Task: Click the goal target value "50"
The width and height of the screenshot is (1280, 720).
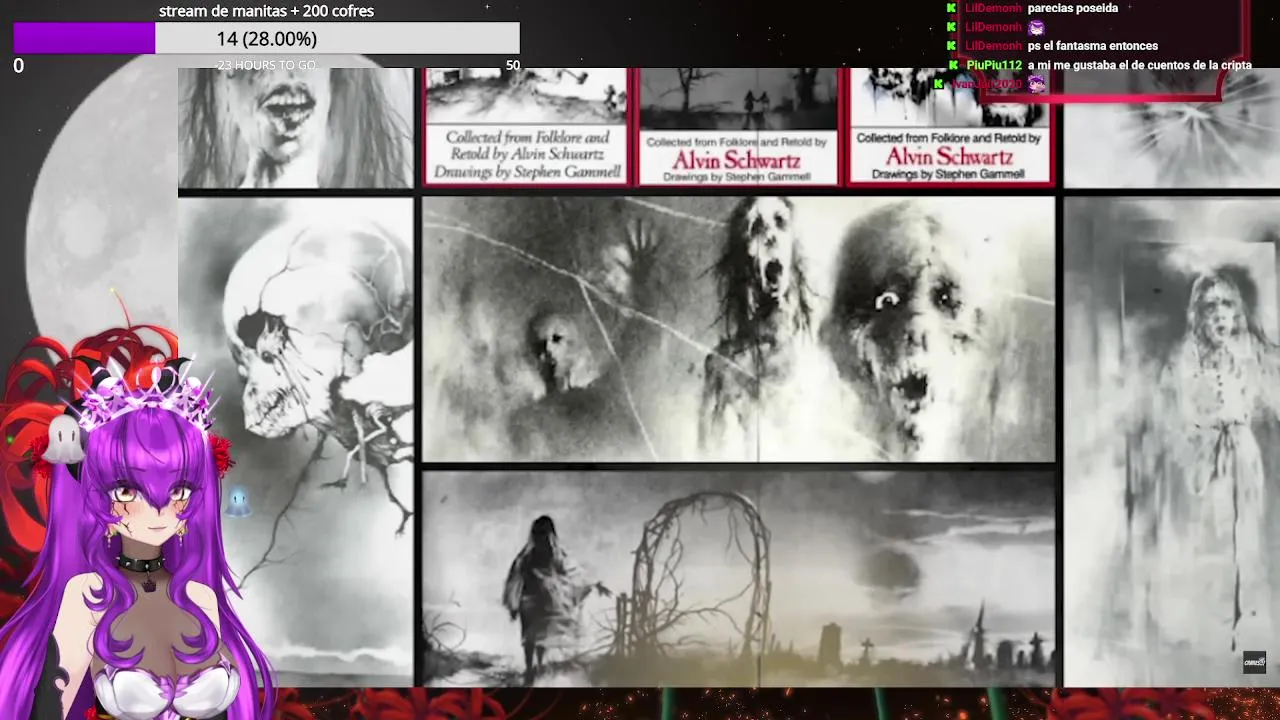Action: tap(513, 66)
